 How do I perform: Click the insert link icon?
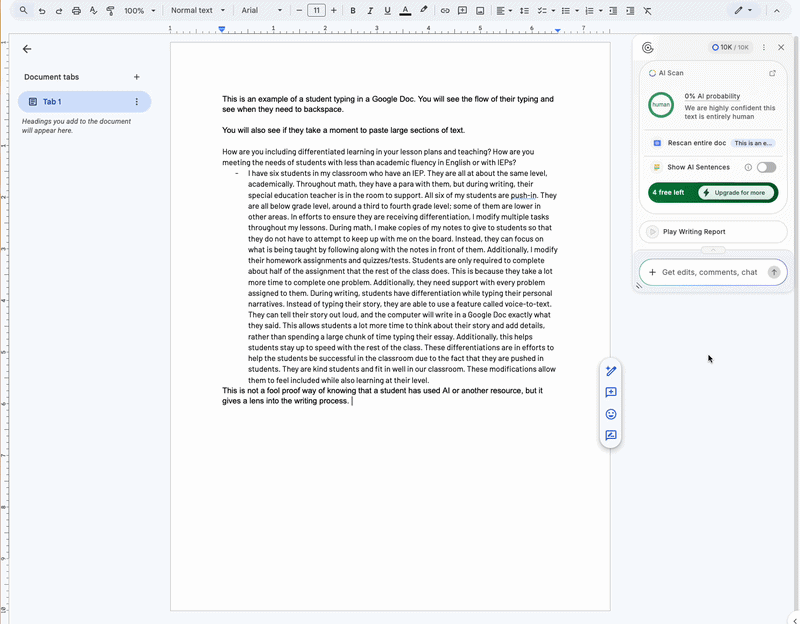445,10
